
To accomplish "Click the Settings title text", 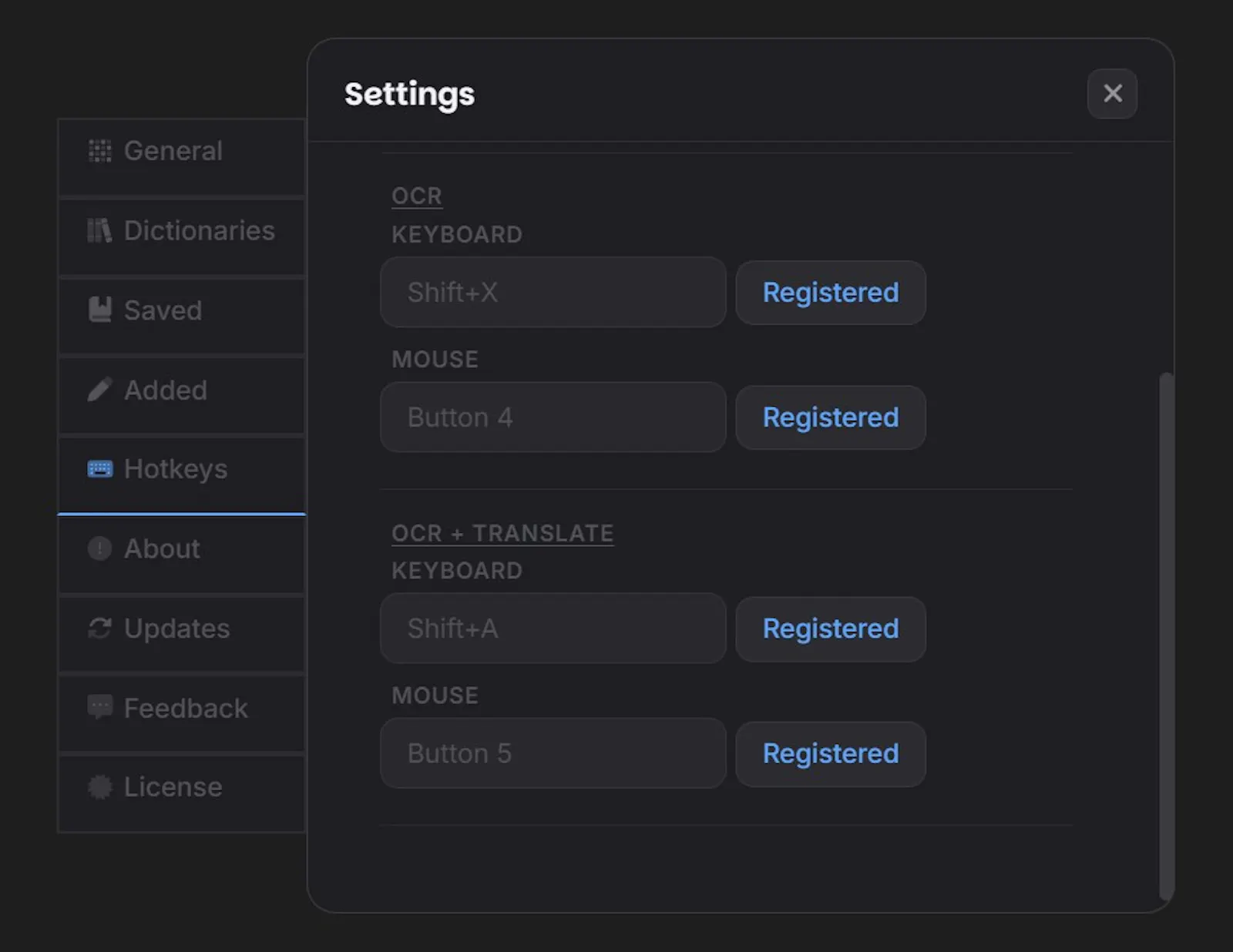I will tap(409, 95).
